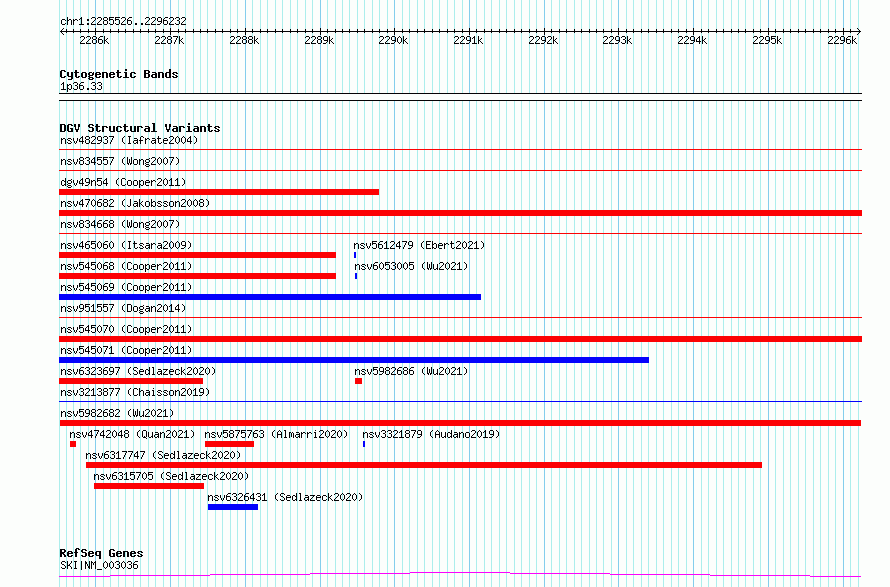The image size is (890, 587).
Task: Click nsv465060 (Itsara2009) variant label
Action: pyautogui.click(x=126, y=245)
